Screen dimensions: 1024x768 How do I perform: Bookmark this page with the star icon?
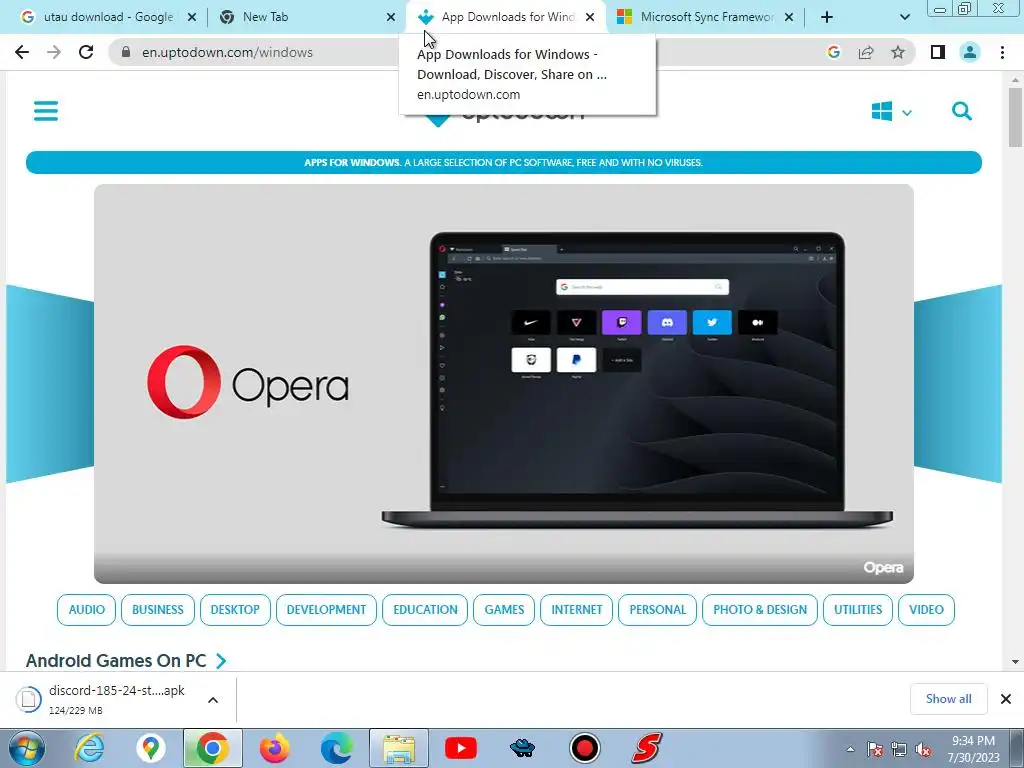898,52
